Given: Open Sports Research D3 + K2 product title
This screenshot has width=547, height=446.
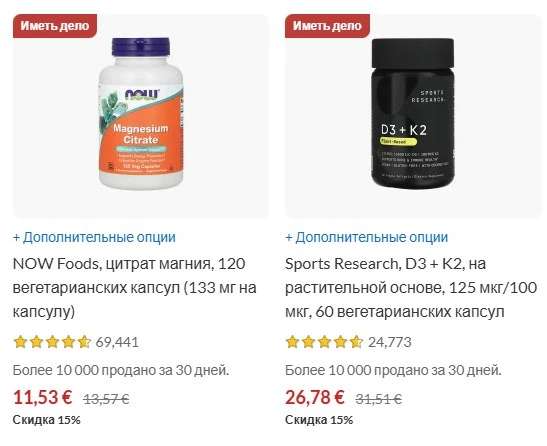Looking at the screenshot, I should point(411,288).
